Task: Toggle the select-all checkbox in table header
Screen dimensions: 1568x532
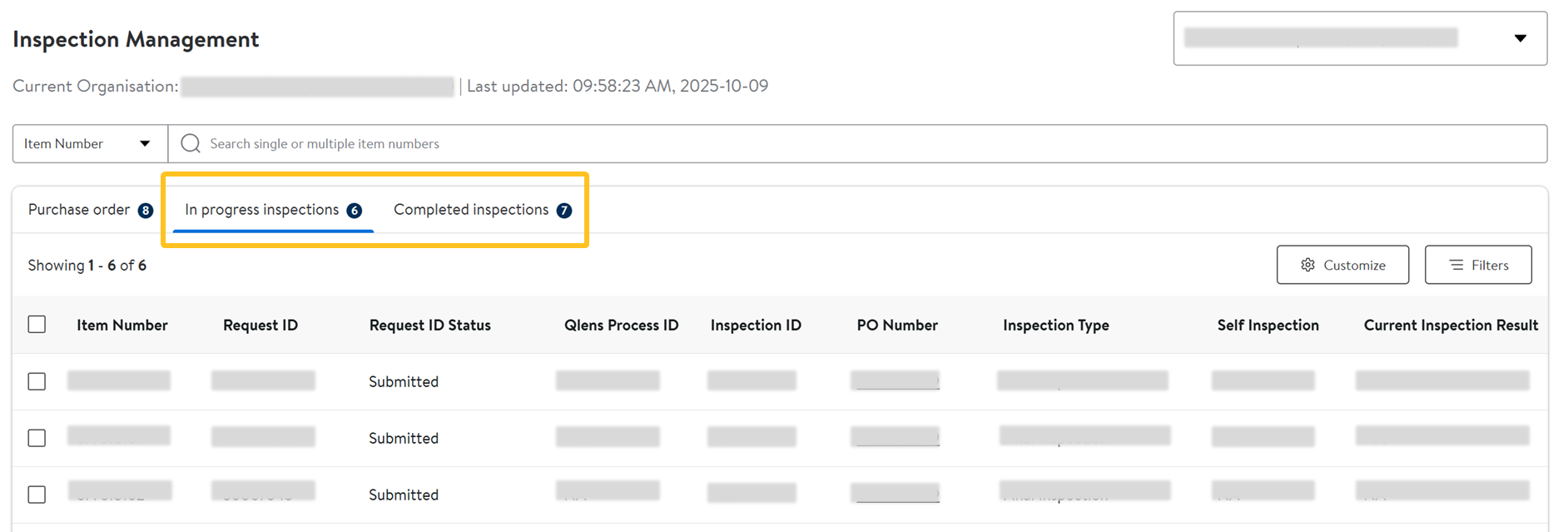Action: pyautogui.click(x=37, y=325)
